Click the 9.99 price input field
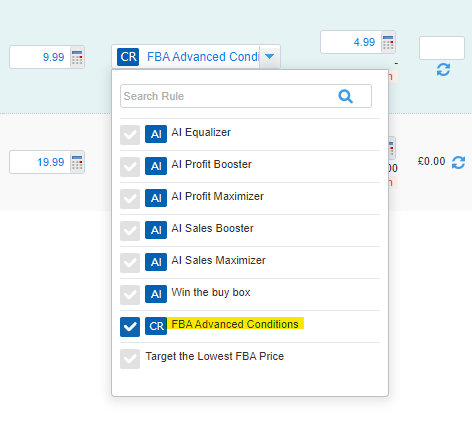 click(x=40, y=57)
